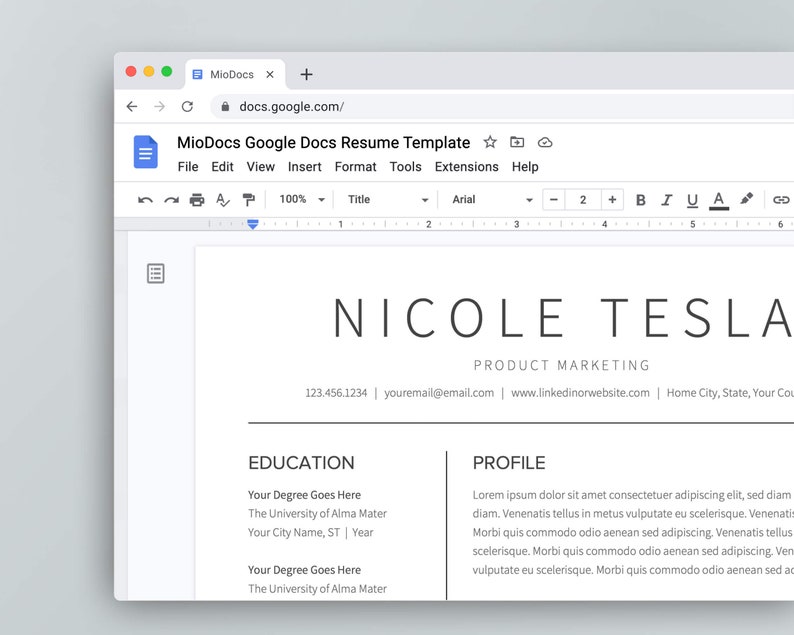Click the macOS green fullscreen window button

click(167, 71)
